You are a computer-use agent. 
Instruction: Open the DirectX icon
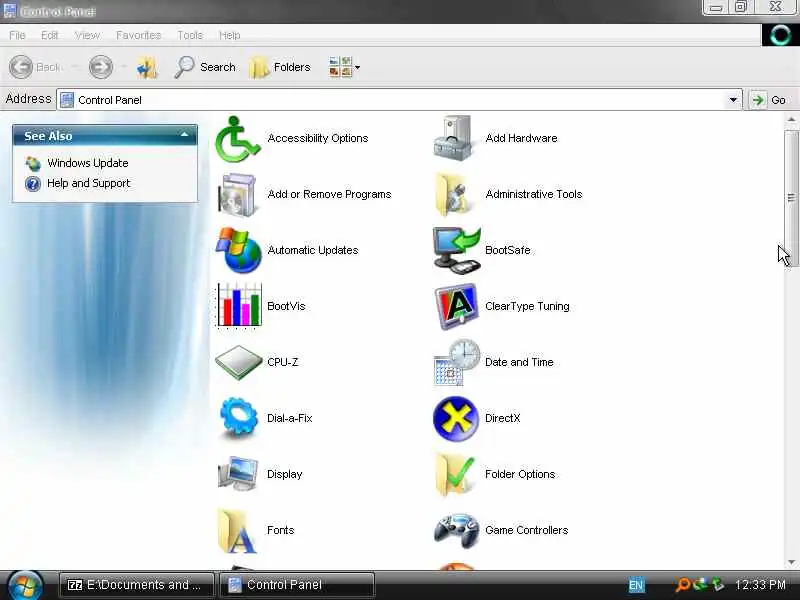456,418
